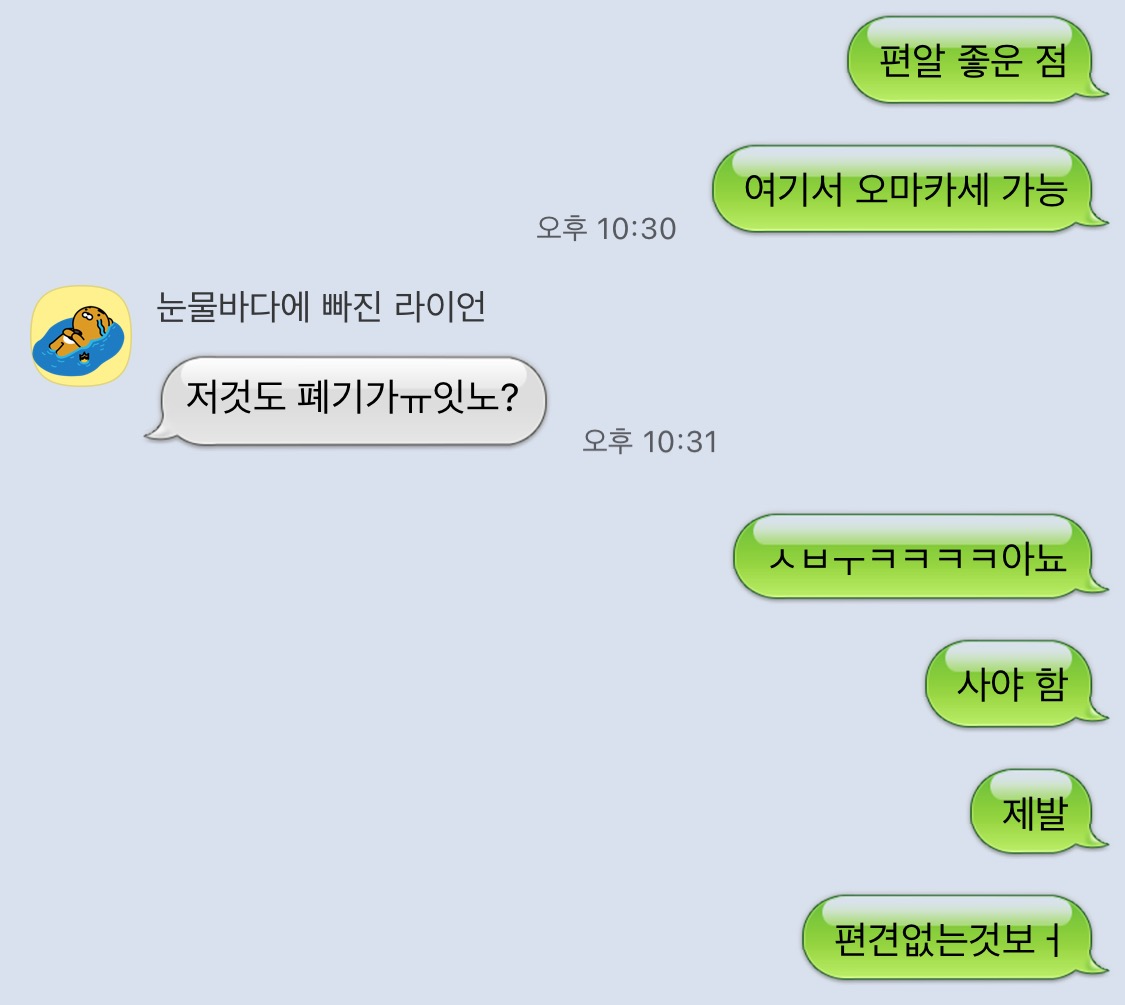This screenshot has height=1005, width=1125.
Task: Click the 오후 10:31 timestamp
Action: point(649,441)
